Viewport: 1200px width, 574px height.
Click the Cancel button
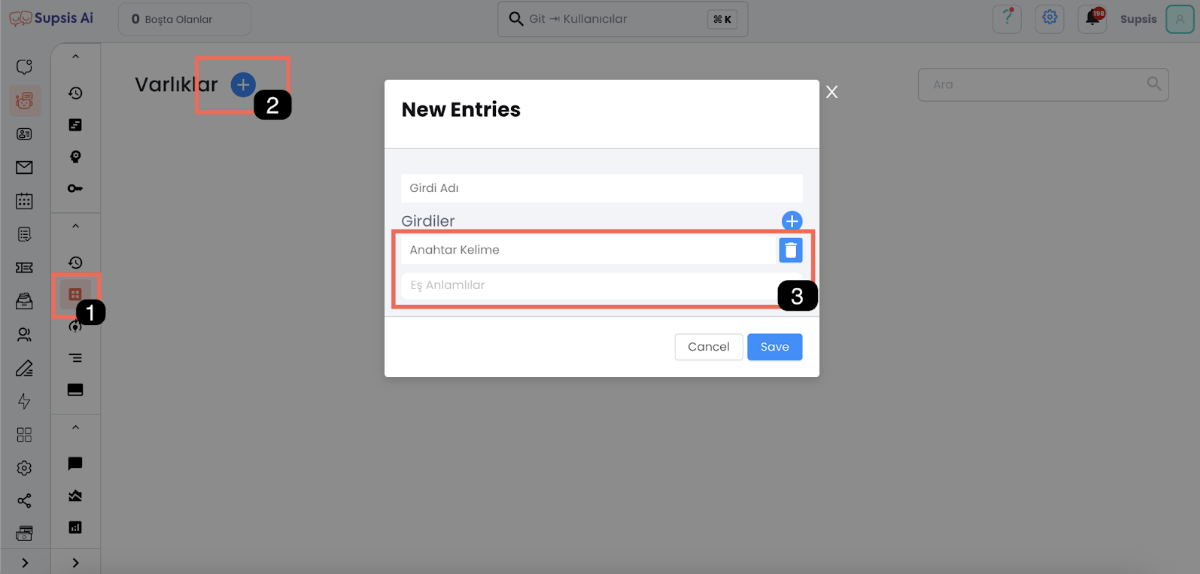[x=709, y=347]
